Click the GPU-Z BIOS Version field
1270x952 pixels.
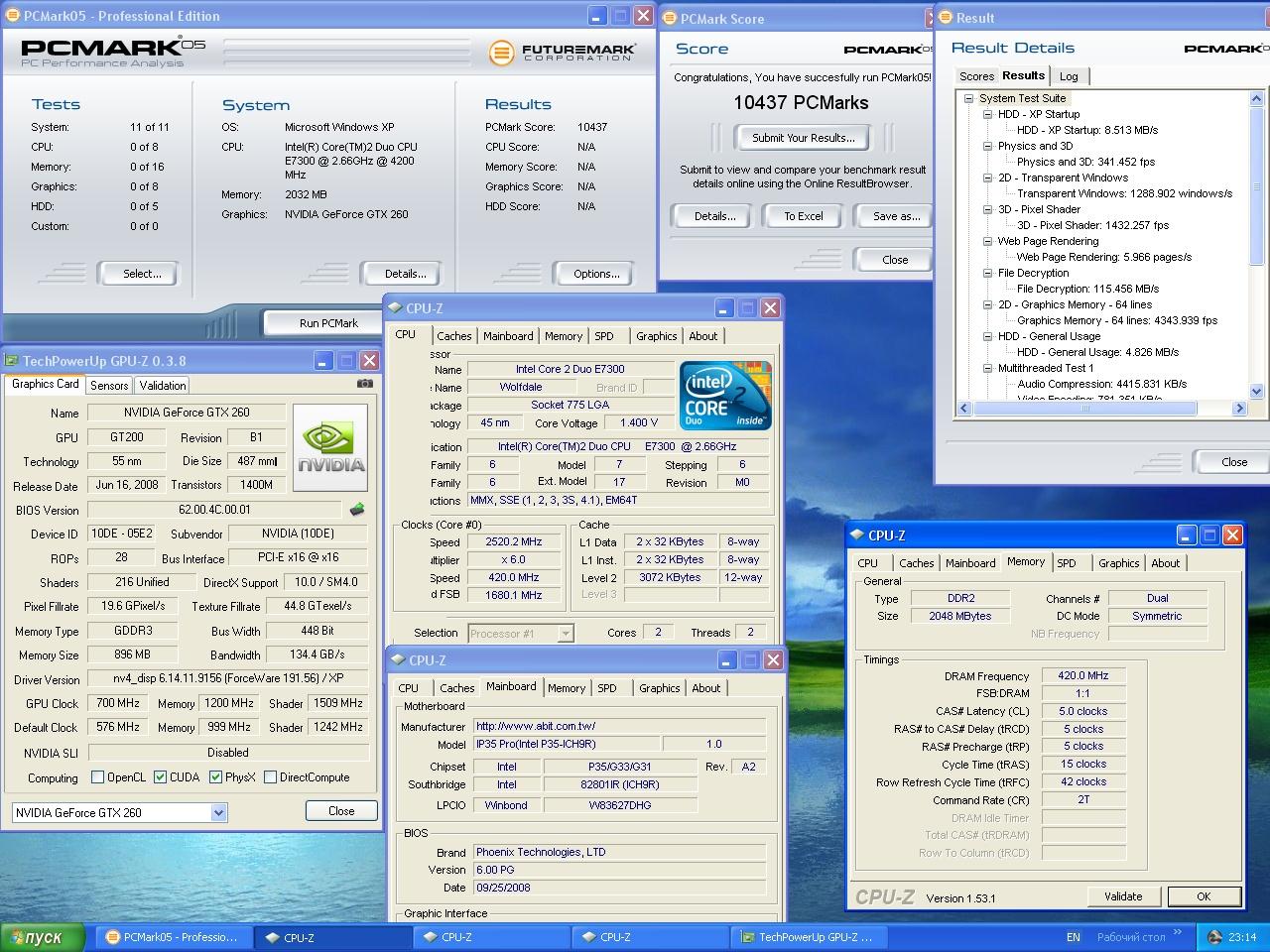coord(216,510)
